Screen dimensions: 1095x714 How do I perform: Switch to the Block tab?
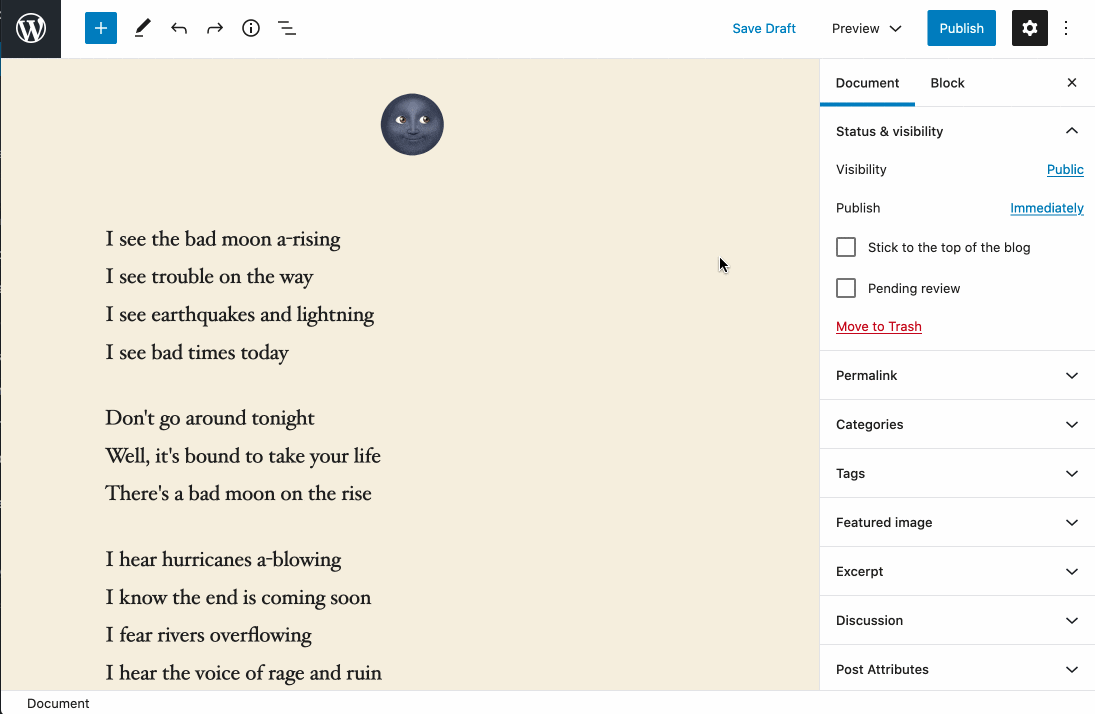click(947, 83)
